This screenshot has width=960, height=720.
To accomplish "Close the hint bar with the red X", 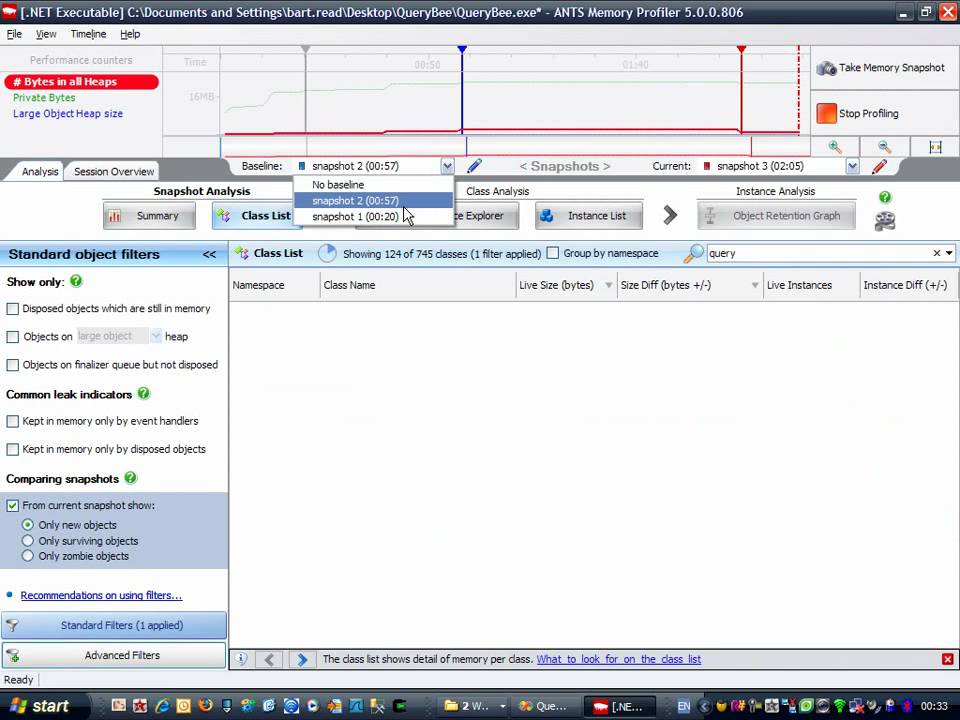I will pos(947,659).
